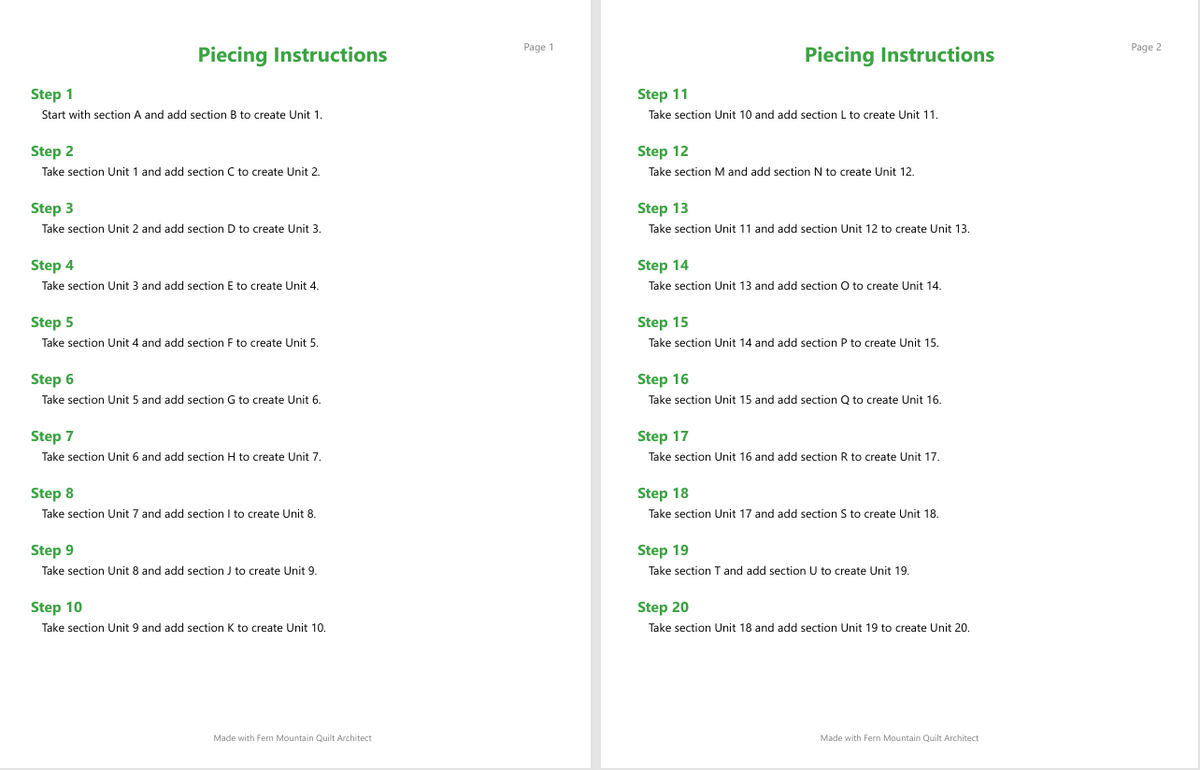Click the Step 5 heading

(52, 322)
